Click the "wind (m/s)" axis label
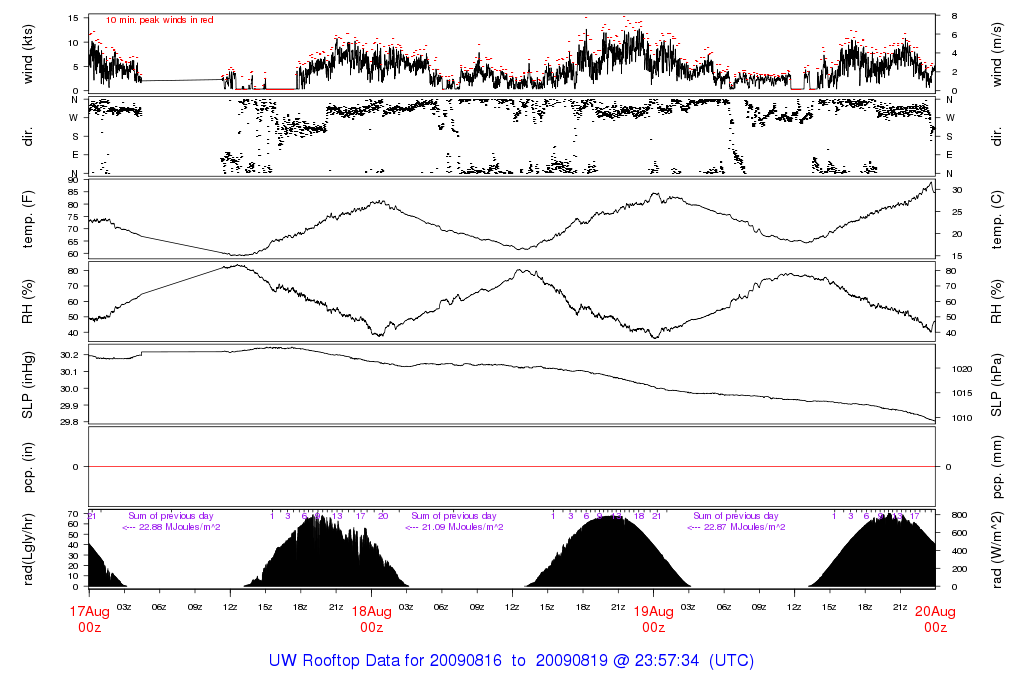Viewport: 1024px width, 700px height. (x=996, y=54)
